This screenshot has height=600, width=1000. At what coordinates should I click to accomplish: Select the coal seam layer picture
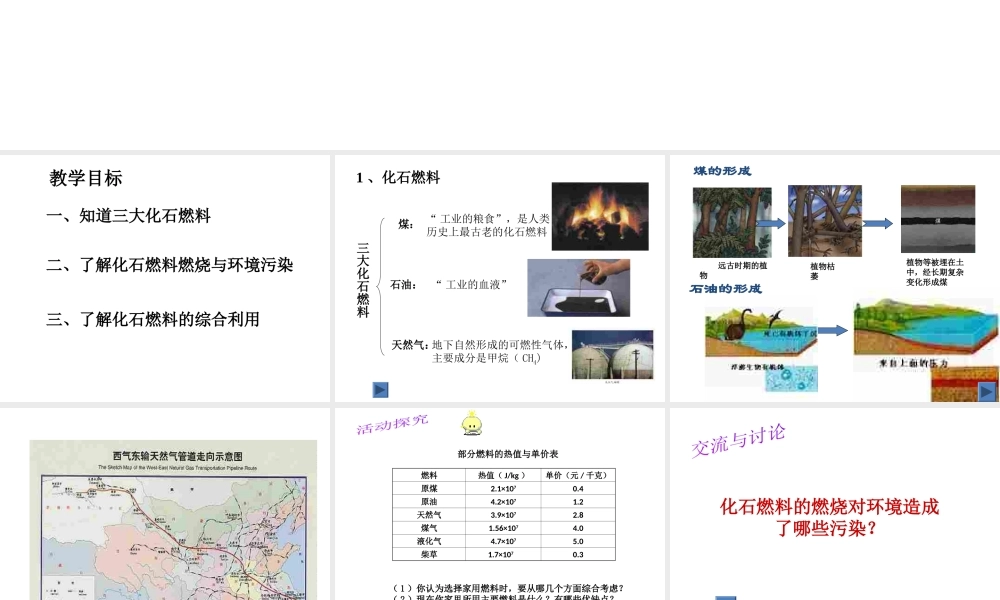[x=938, y=219]
